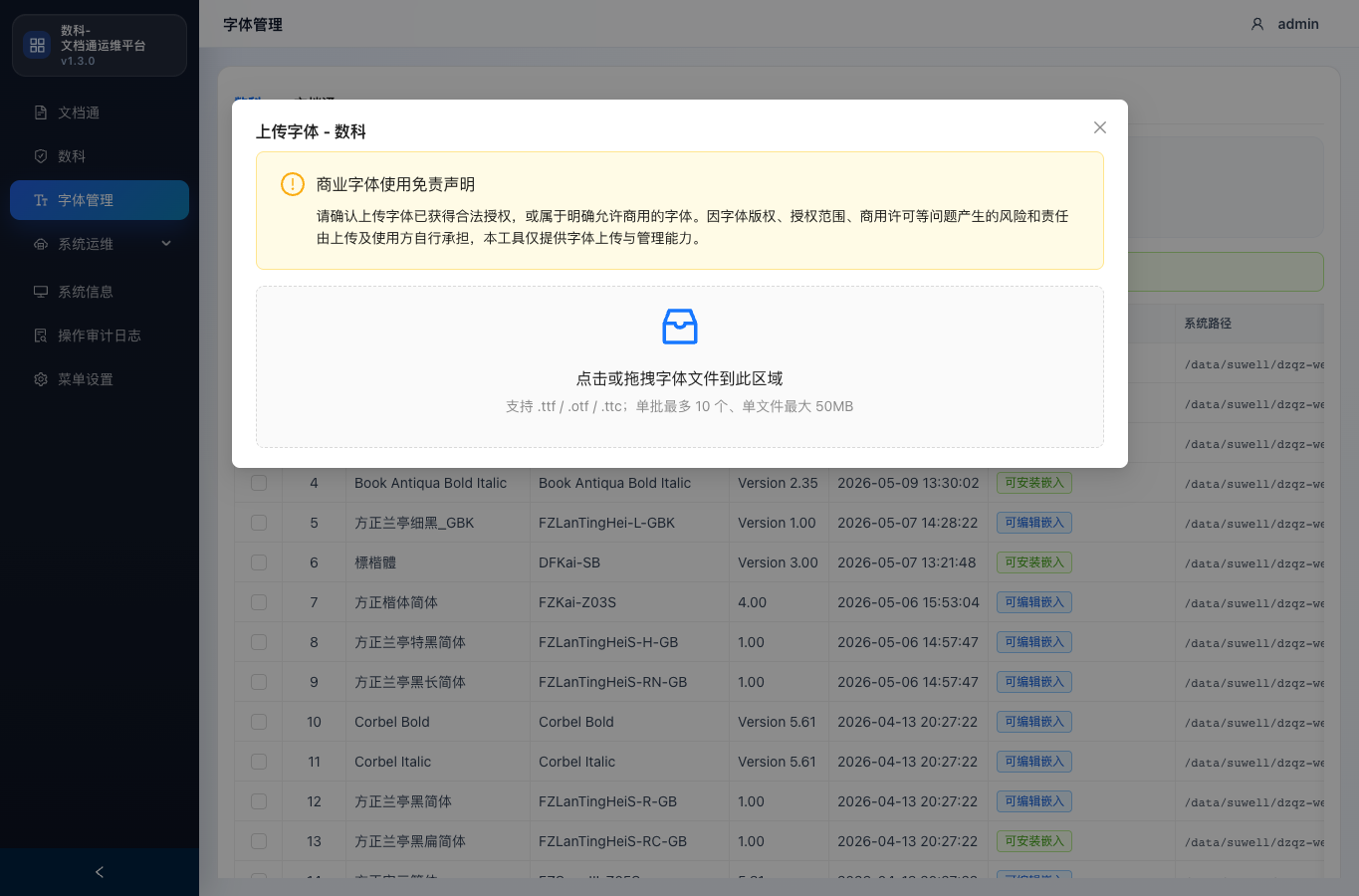Click the 2026-05-09 13:30:02 timestamp cell
The image size is (1359, 896).
(x=908, y=483)
